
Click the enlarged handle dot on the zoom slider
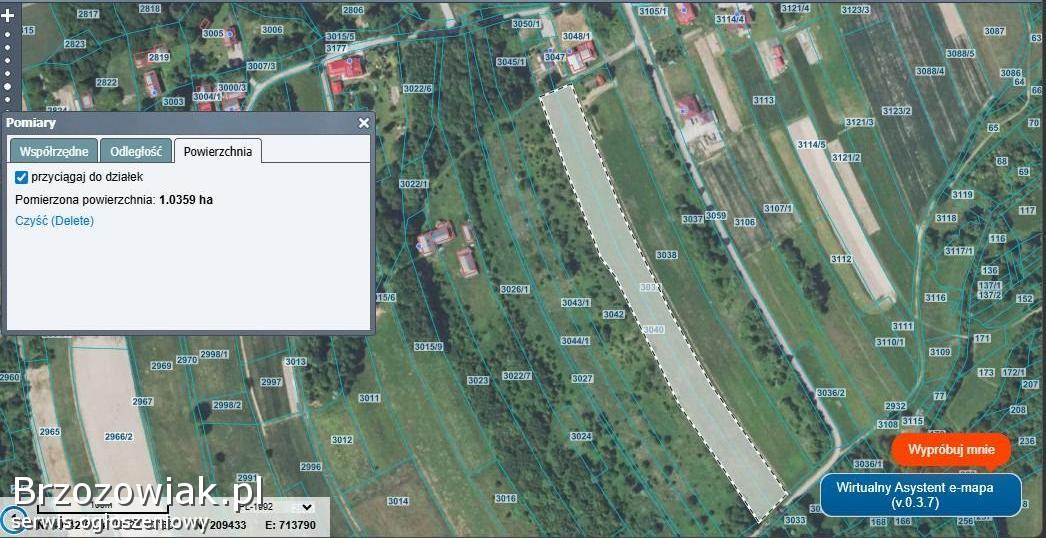tap(8, 86)
